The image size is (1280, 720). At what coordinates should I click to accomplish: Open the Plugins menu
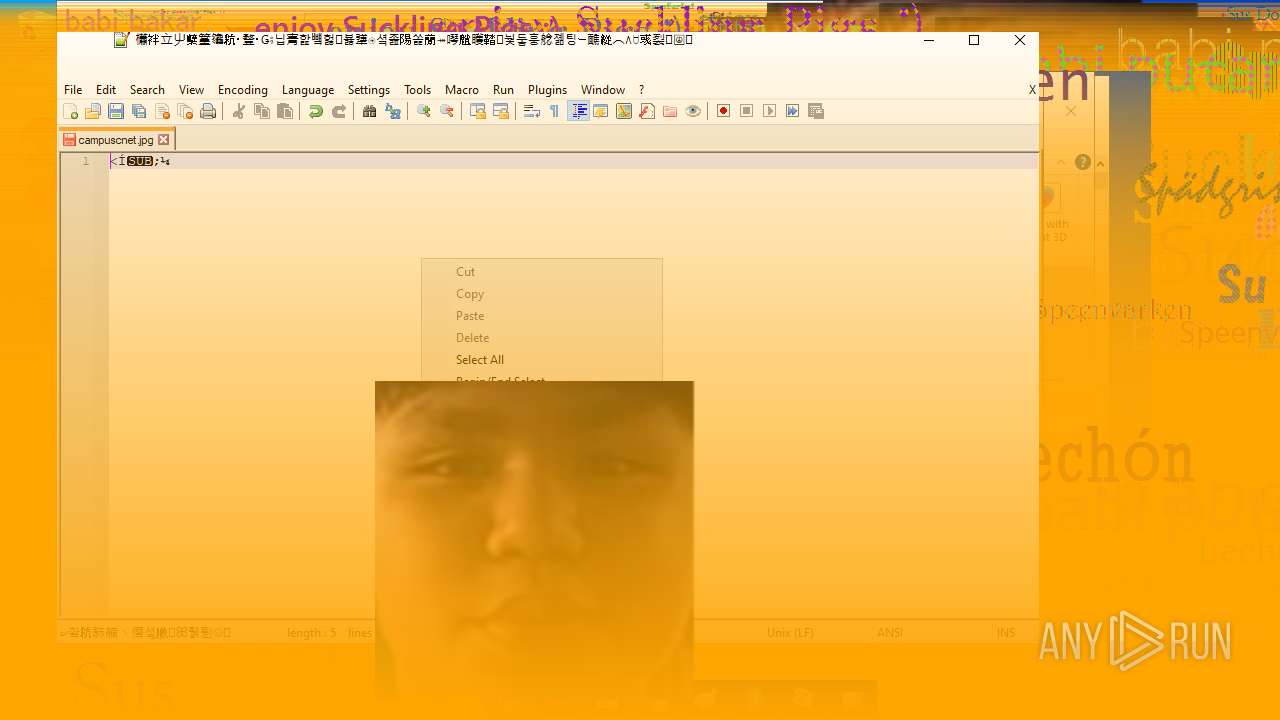[x=547, y=90]
